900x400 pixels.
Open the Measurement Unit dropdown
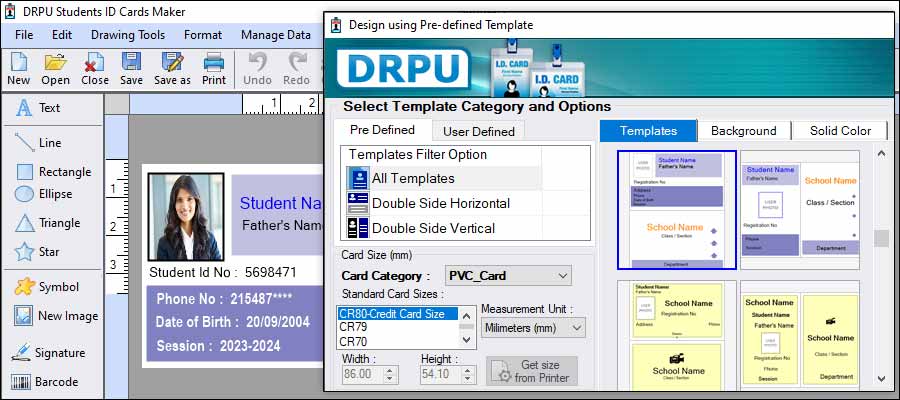(x=533, y=328)
